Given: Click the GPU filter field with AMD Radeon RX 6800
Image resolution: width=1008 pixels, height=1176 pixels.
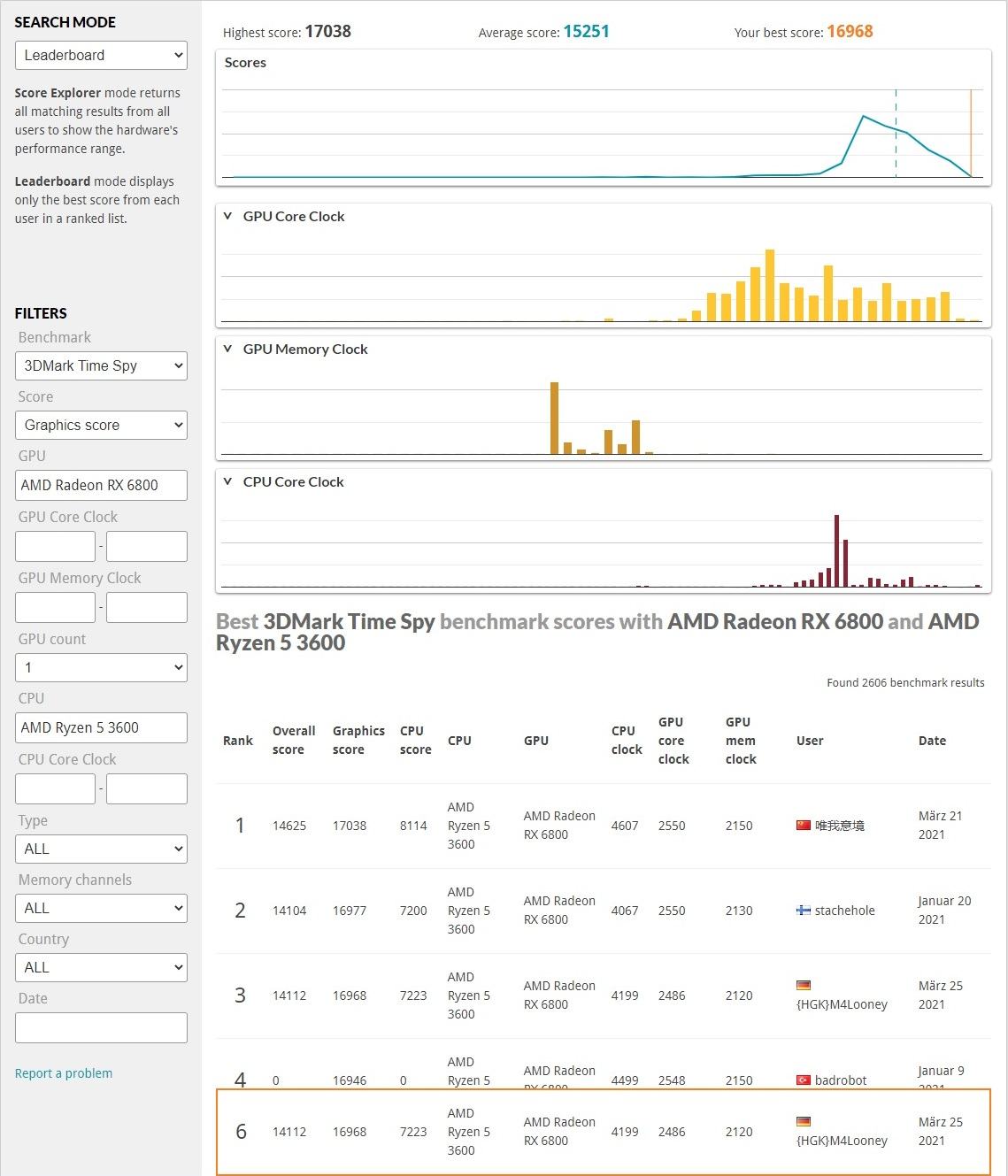Looking at the screenshot, I should [x=101, y=485].
